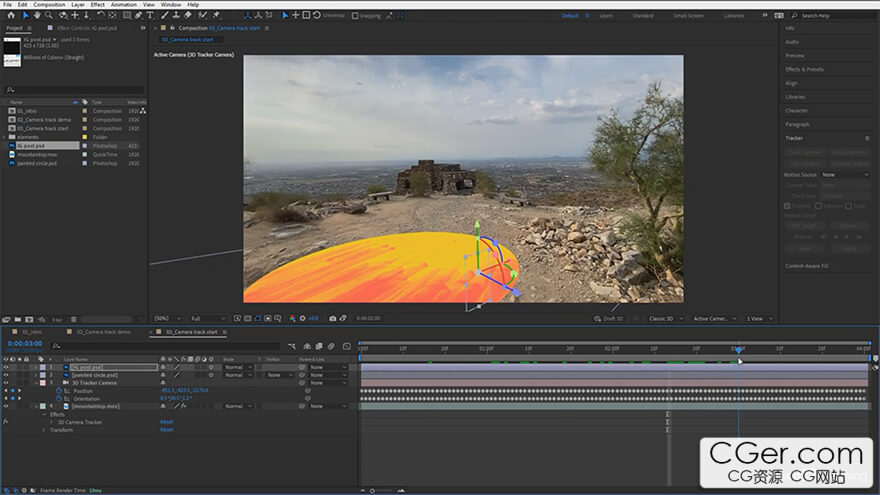The height and width of the screenshot is (495, 880).
Task: Open the Animation menu
Action: (x=123, y=4)
